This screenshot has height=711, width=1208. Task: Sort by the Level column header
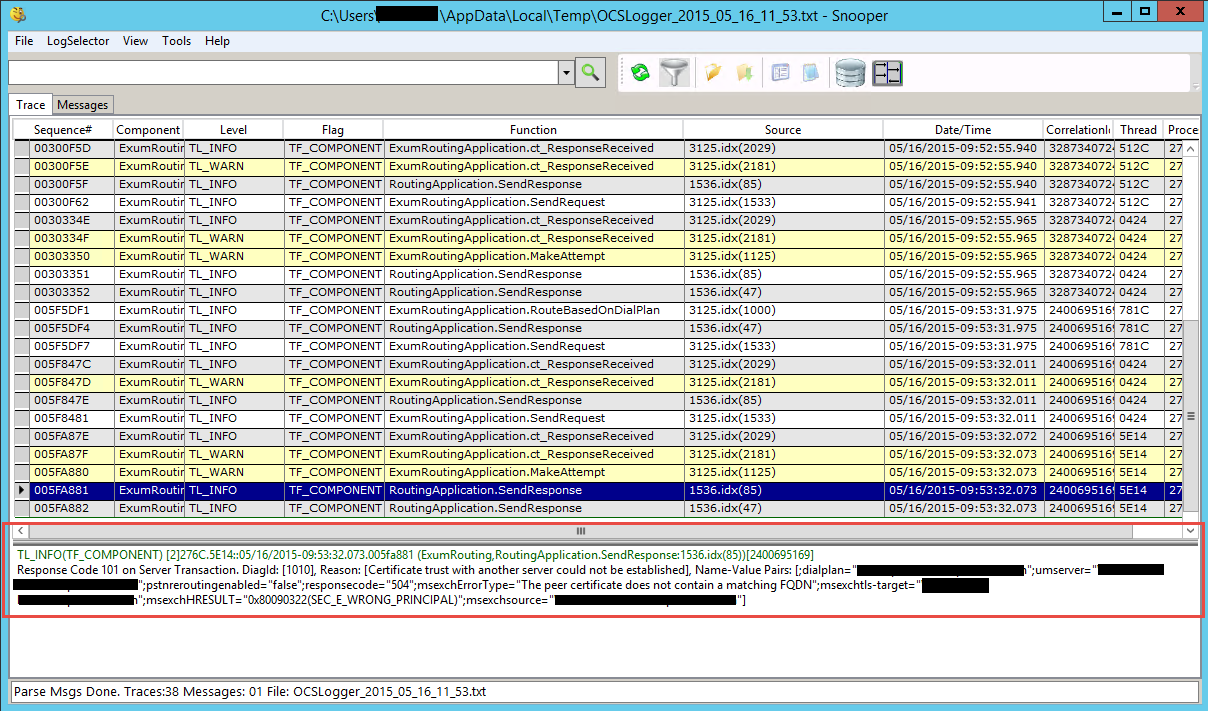point(233,130)
